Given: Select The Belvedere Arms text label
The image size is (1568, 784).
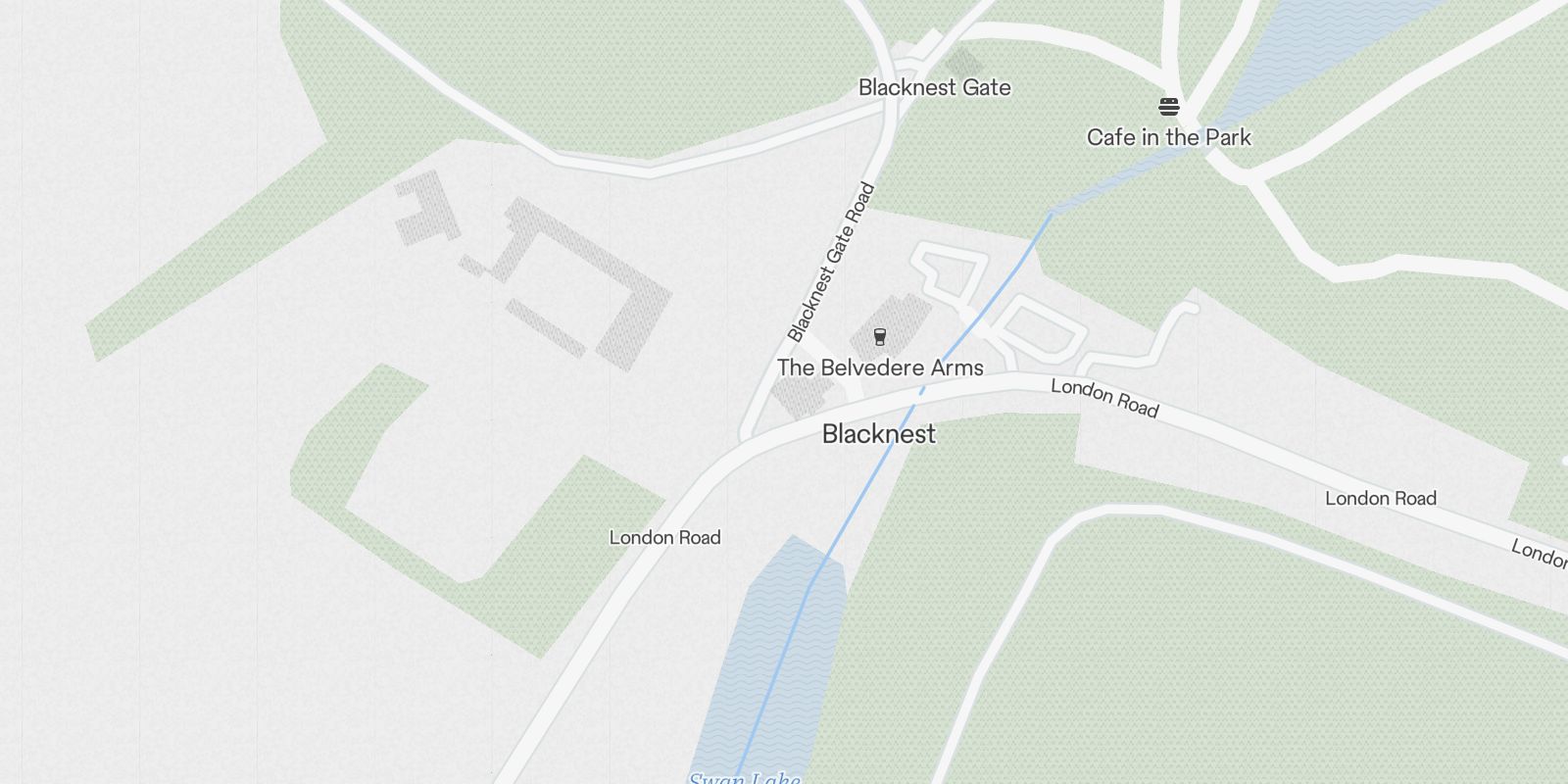Looking at the screenshot, I should pos(880,367).
